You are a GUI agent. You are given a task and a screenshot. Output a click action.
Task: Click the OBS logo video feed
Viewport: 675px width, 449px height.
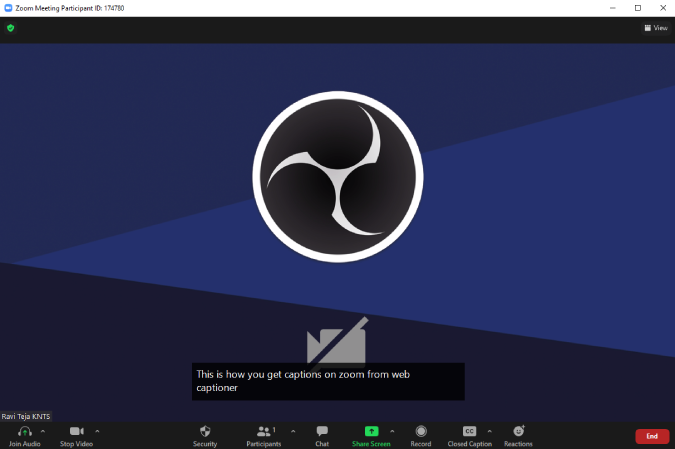pyautogui.click(x=338, y=177)
